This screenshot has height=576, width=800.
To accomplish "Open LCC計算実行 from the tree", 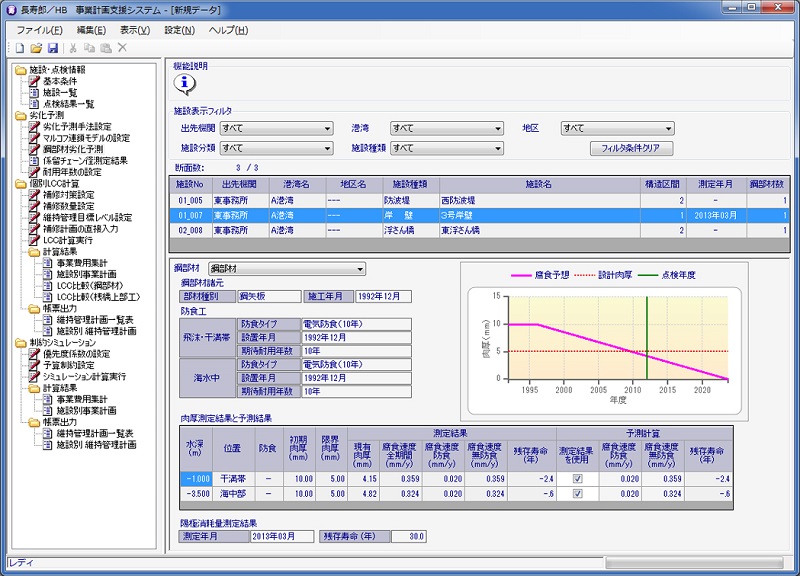I will (70, 240).
